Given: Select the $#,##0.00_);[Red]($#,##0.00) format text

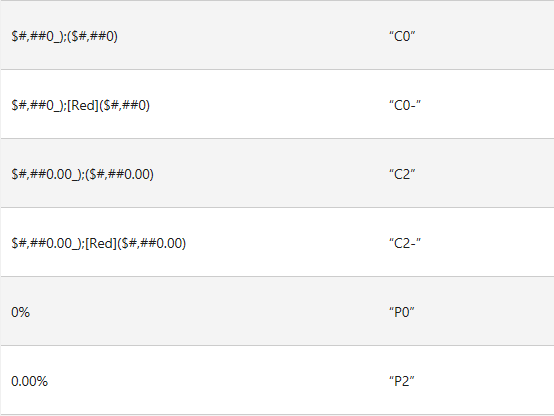Looking at the screenshot, I should pos(99,243).
